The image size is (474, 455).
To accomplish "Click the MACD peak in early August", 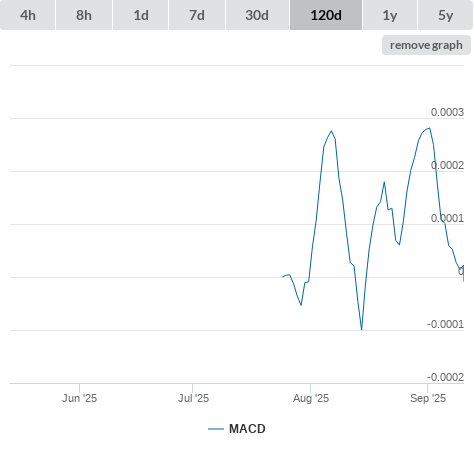I will click(x=331, y=131).
